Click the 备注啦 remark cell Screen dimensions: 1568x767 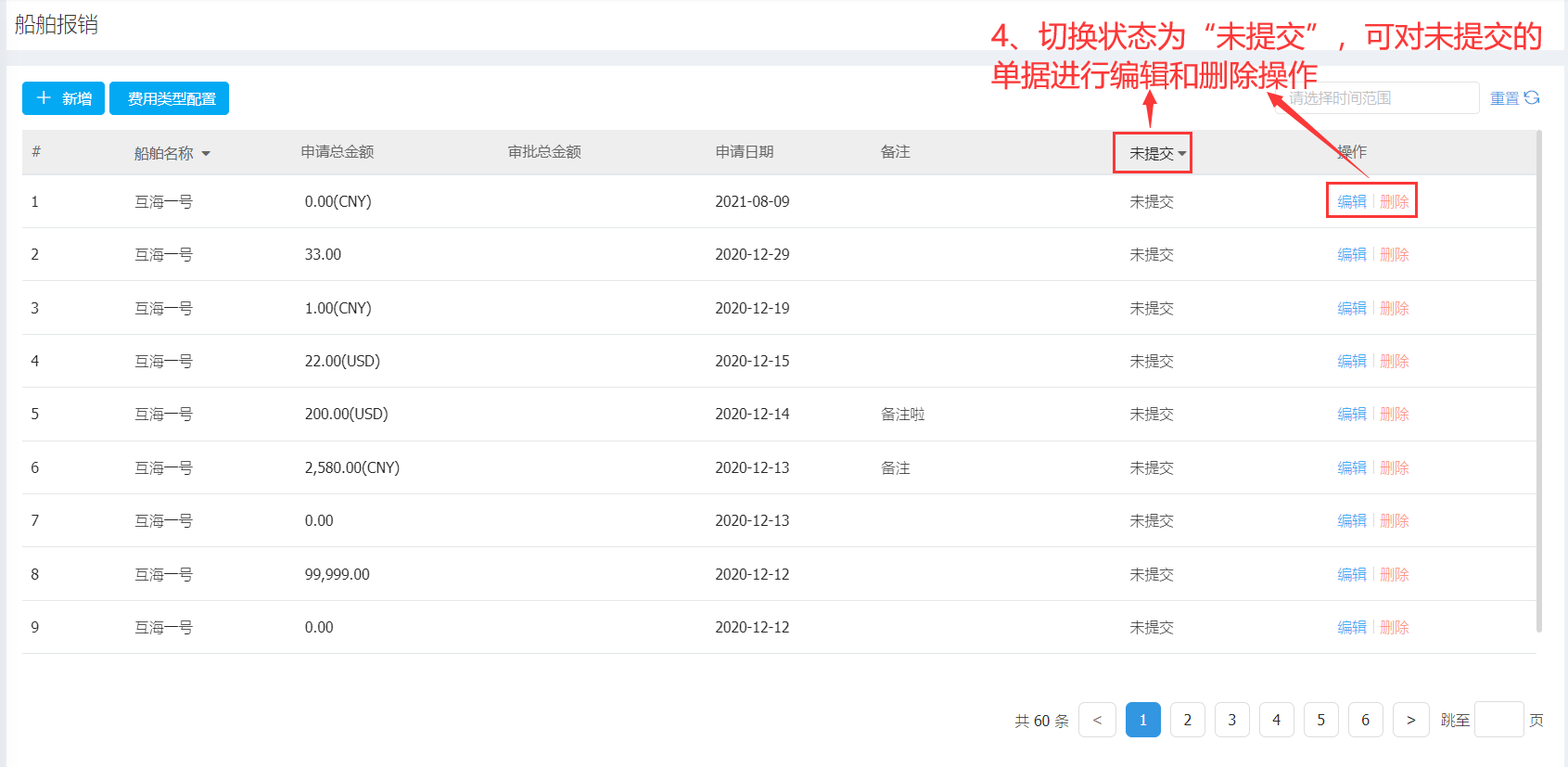(903, 414)
